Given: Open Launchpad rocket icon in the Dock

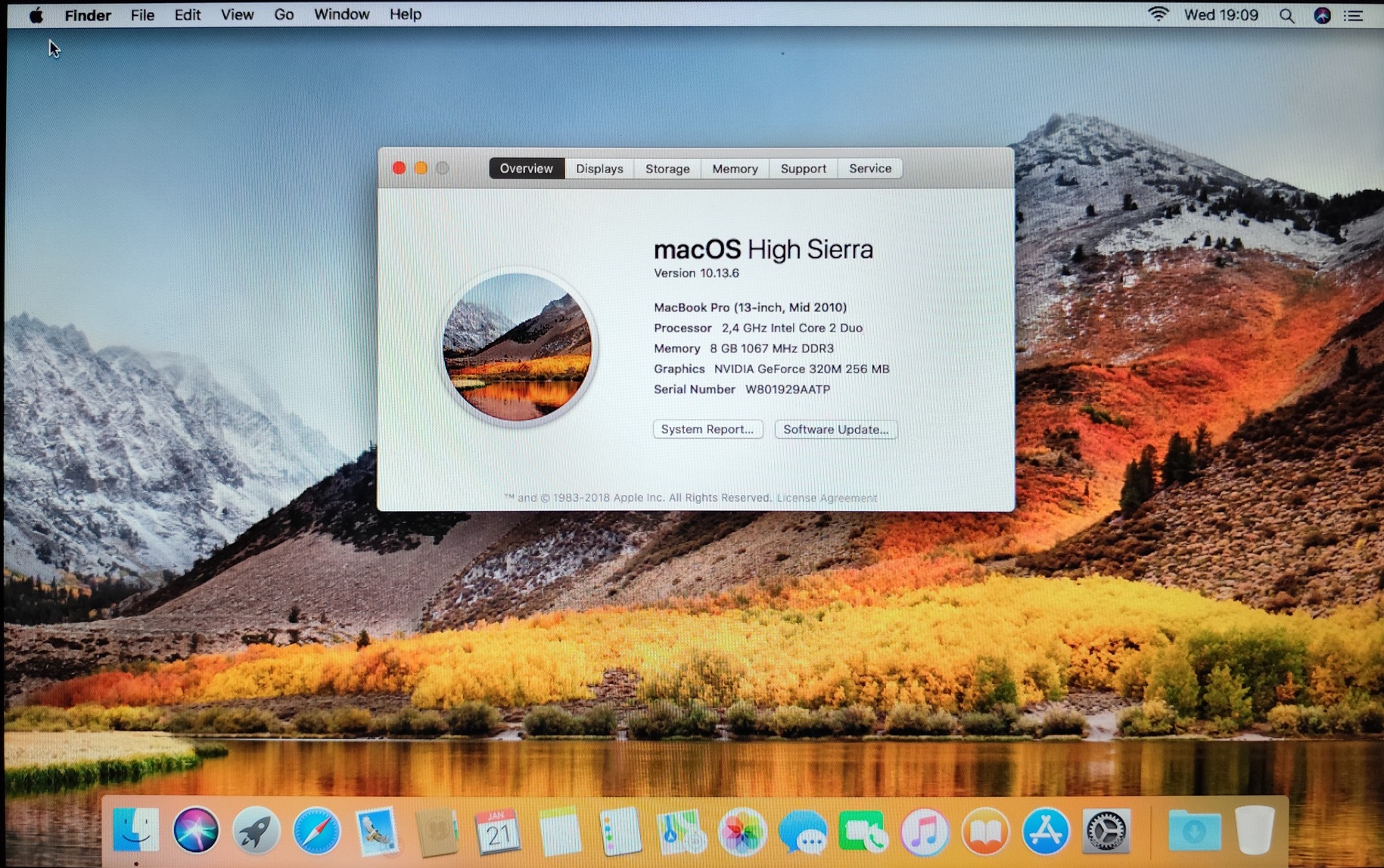Looking at the screenshot, I should (256, 831).
